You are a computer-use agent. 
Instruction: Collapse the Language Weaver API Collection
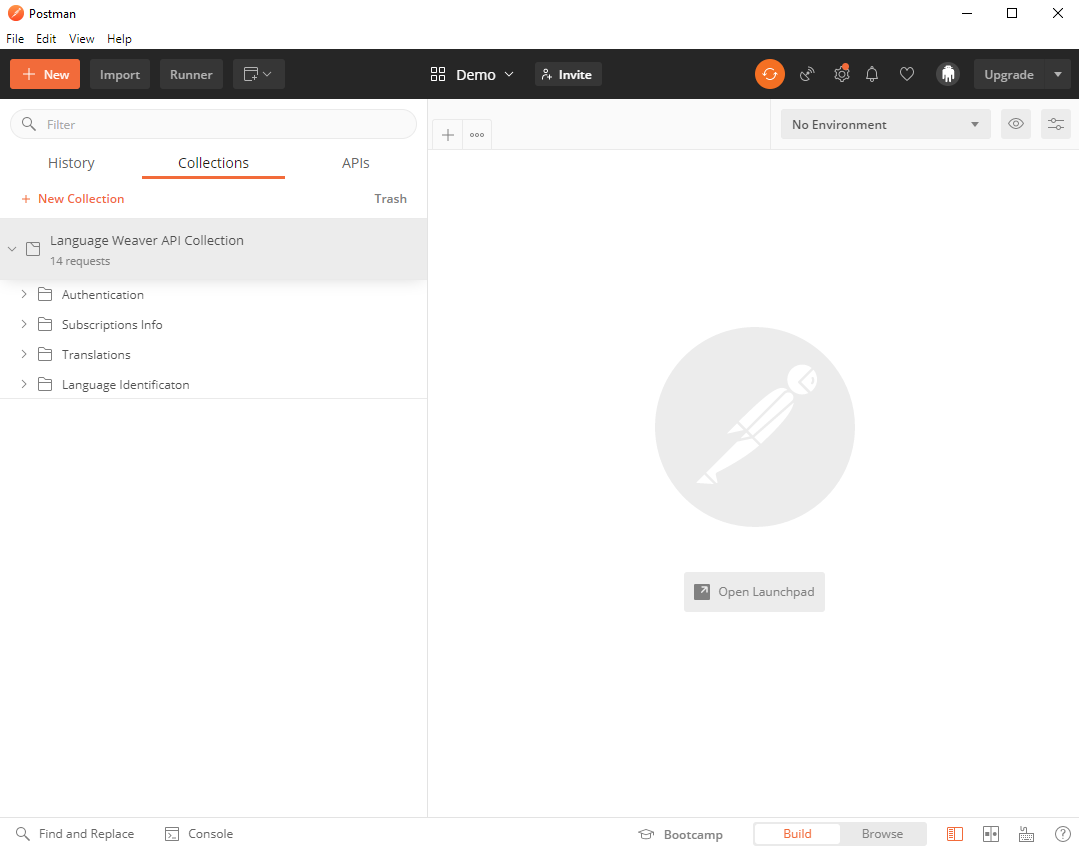tap(12, 249)
